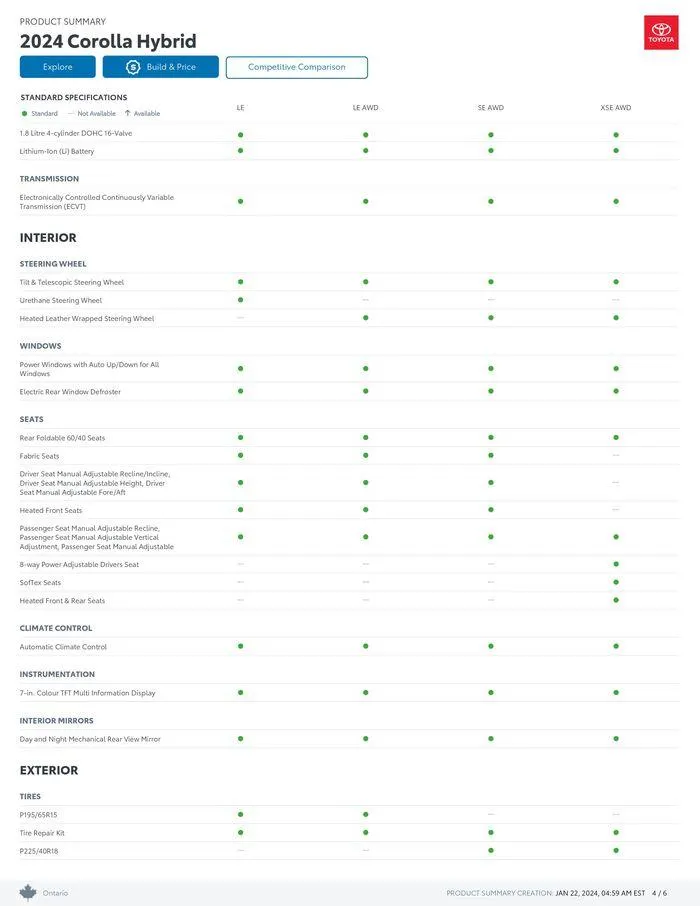Open Competitive Comparison
The height and width of the screenshot is (906, 700).
click(297, 67)
